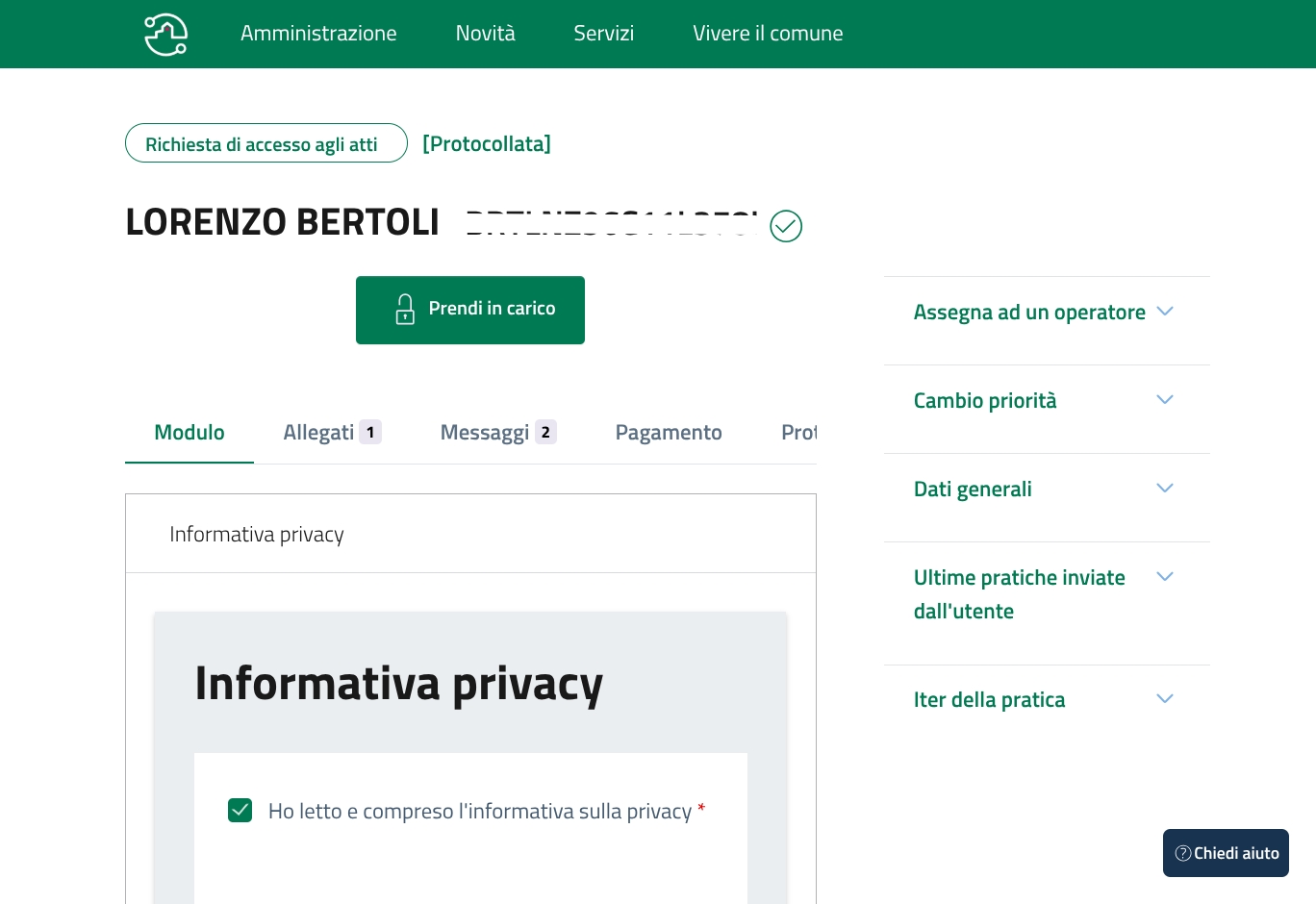Open the Amministrazione menu
Viewport: 1316px width, 904px height.
coord(318,34)
